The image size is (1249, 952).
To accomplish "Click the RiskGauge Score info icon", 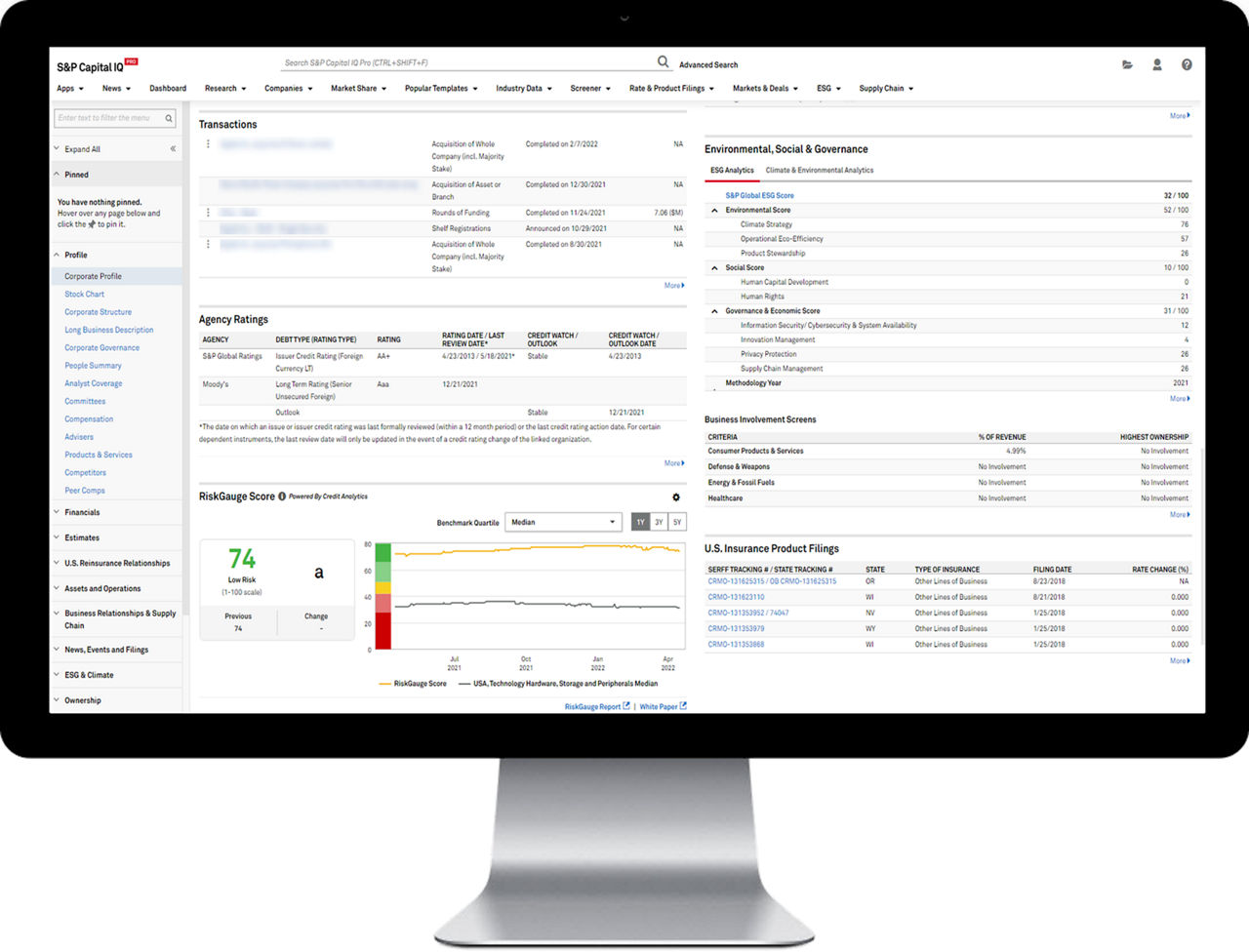I will click(x=282, y=496).
